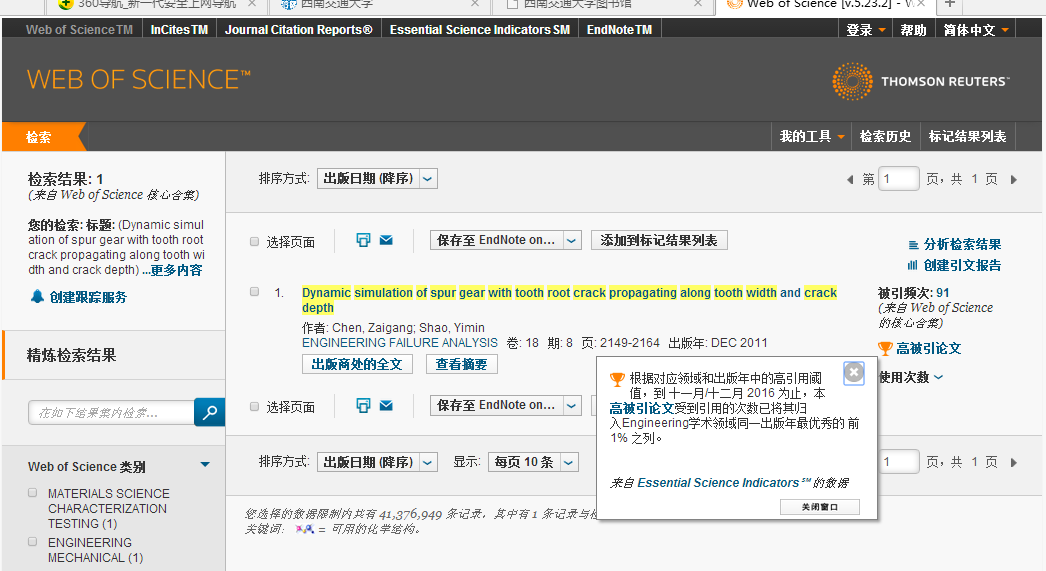The height and width of the screenshot is (571, 1046).
Task: Check Engineering Mechanical category filter
Action: click(x=32, y=542)
